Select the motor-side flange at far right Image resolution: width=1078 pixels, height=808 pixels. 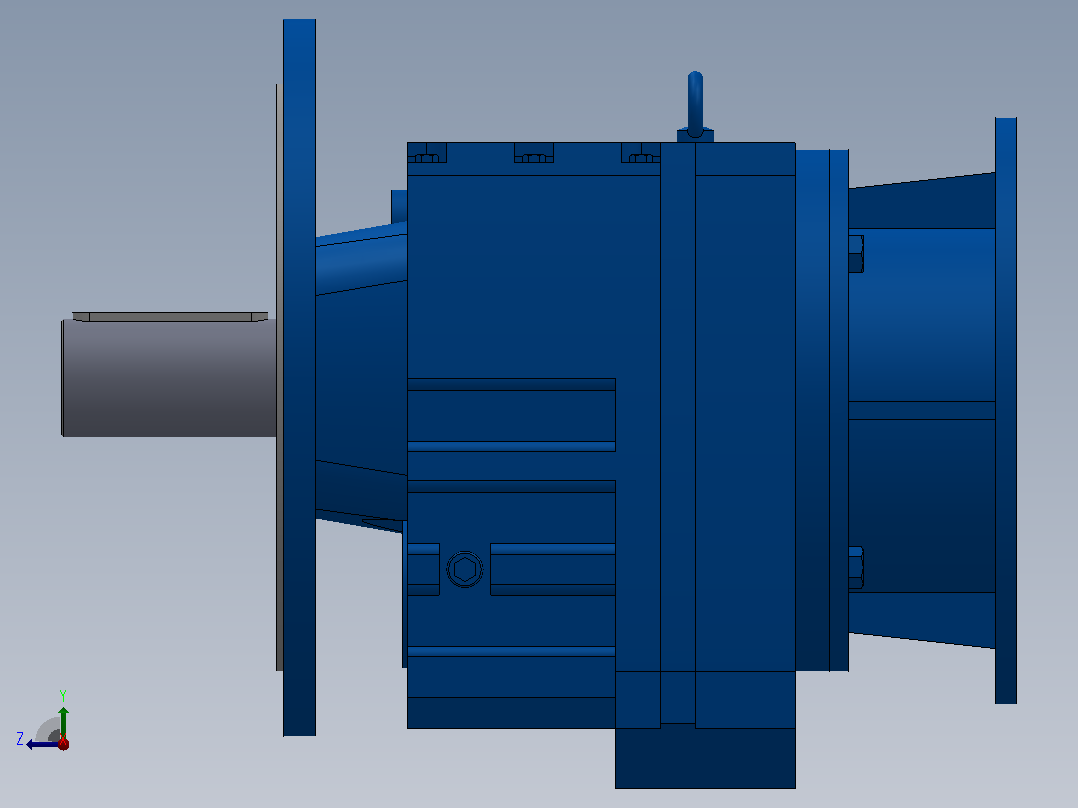click(1006, 411)
